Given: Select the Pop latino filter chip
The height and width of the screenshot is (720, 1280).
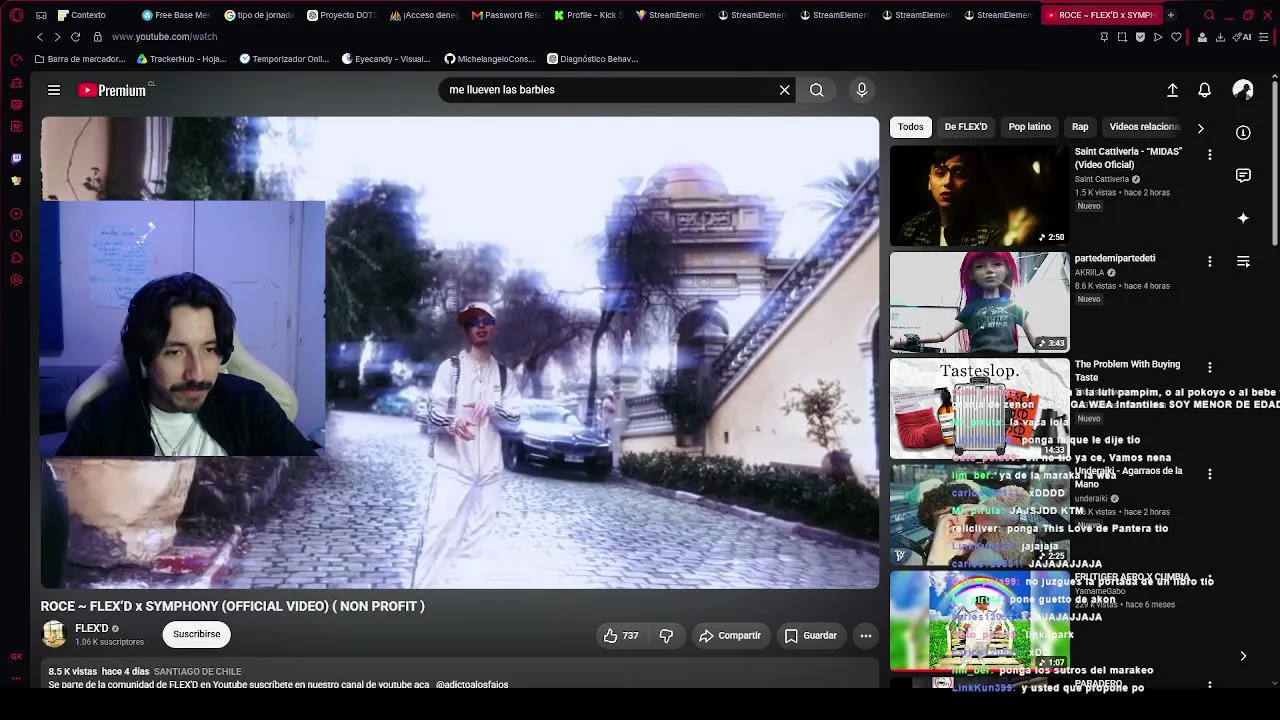Looking at the screenshot, I should 1030,127.
